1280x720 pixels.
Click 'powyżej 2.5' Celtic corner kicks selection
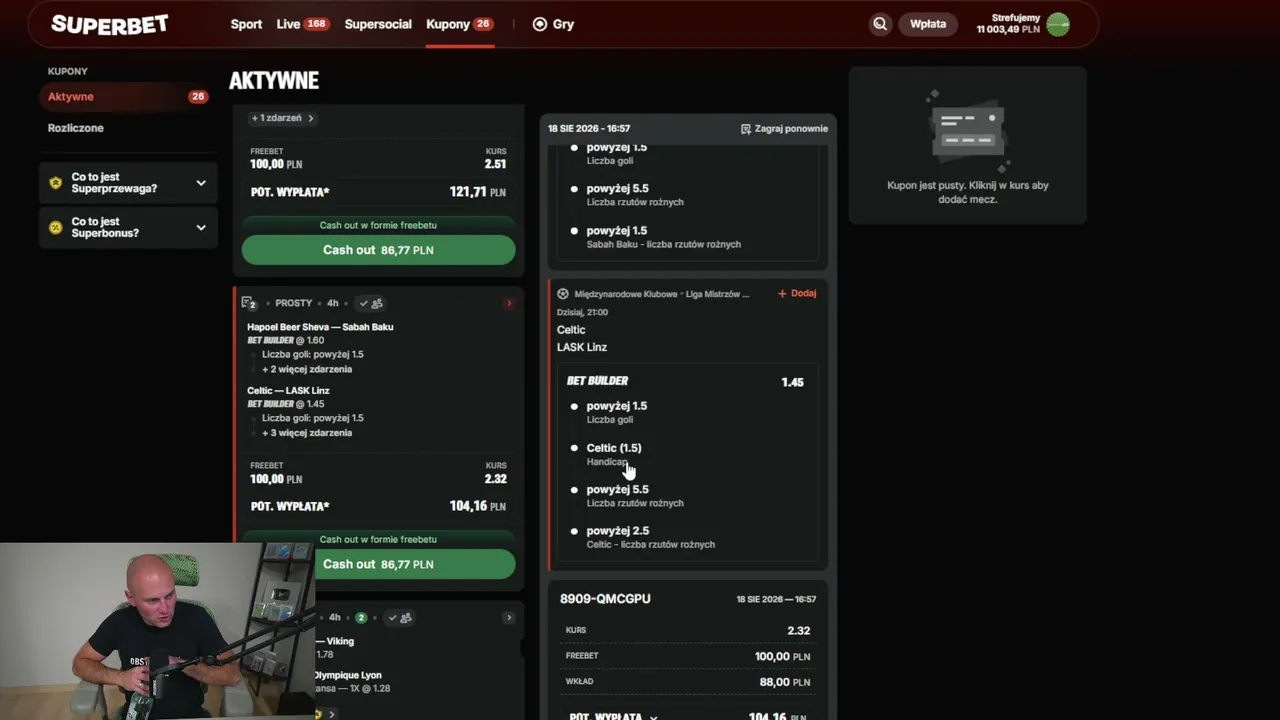pos(650,537)
